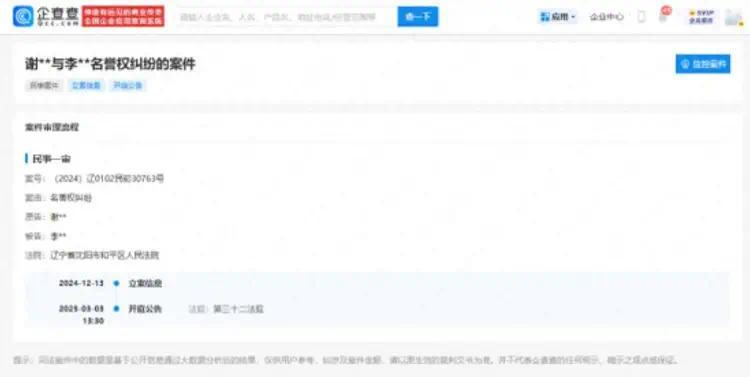Expand the 应用 dropdown menu
The width and height of the screenshot is (750, 377).
point(558,17)
